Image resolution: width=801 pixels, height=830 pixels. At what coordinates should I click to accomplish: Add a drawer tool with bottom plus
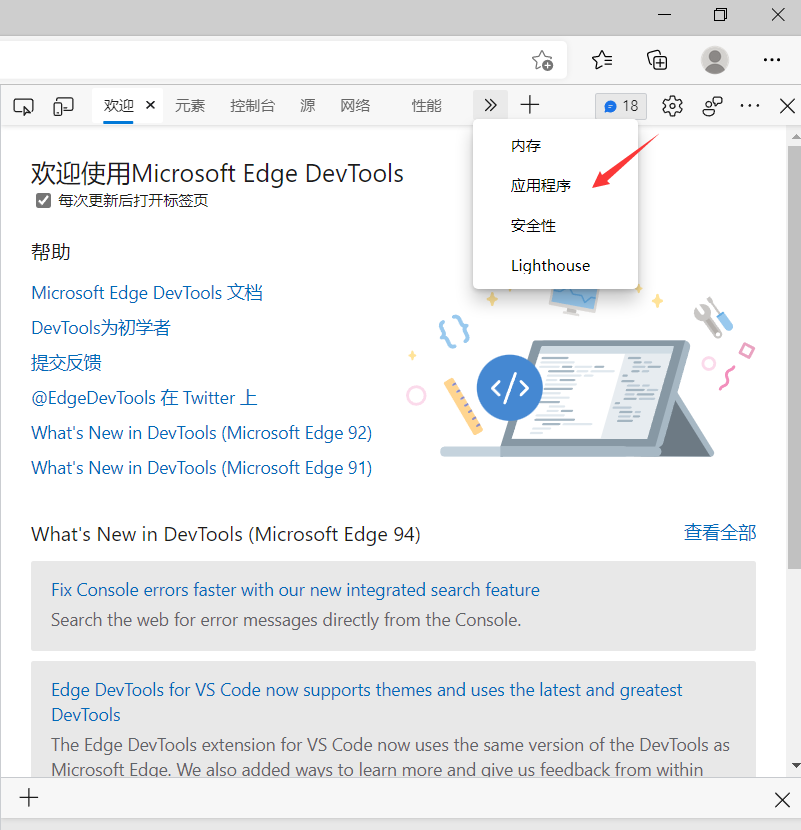coord(29,797)
